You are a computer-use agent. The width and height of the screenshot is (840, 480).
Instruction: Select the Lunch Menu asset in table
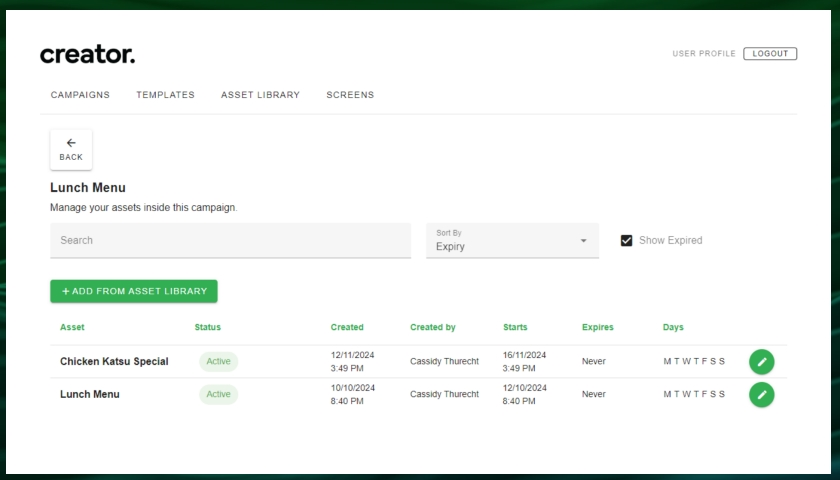(90, 395)
